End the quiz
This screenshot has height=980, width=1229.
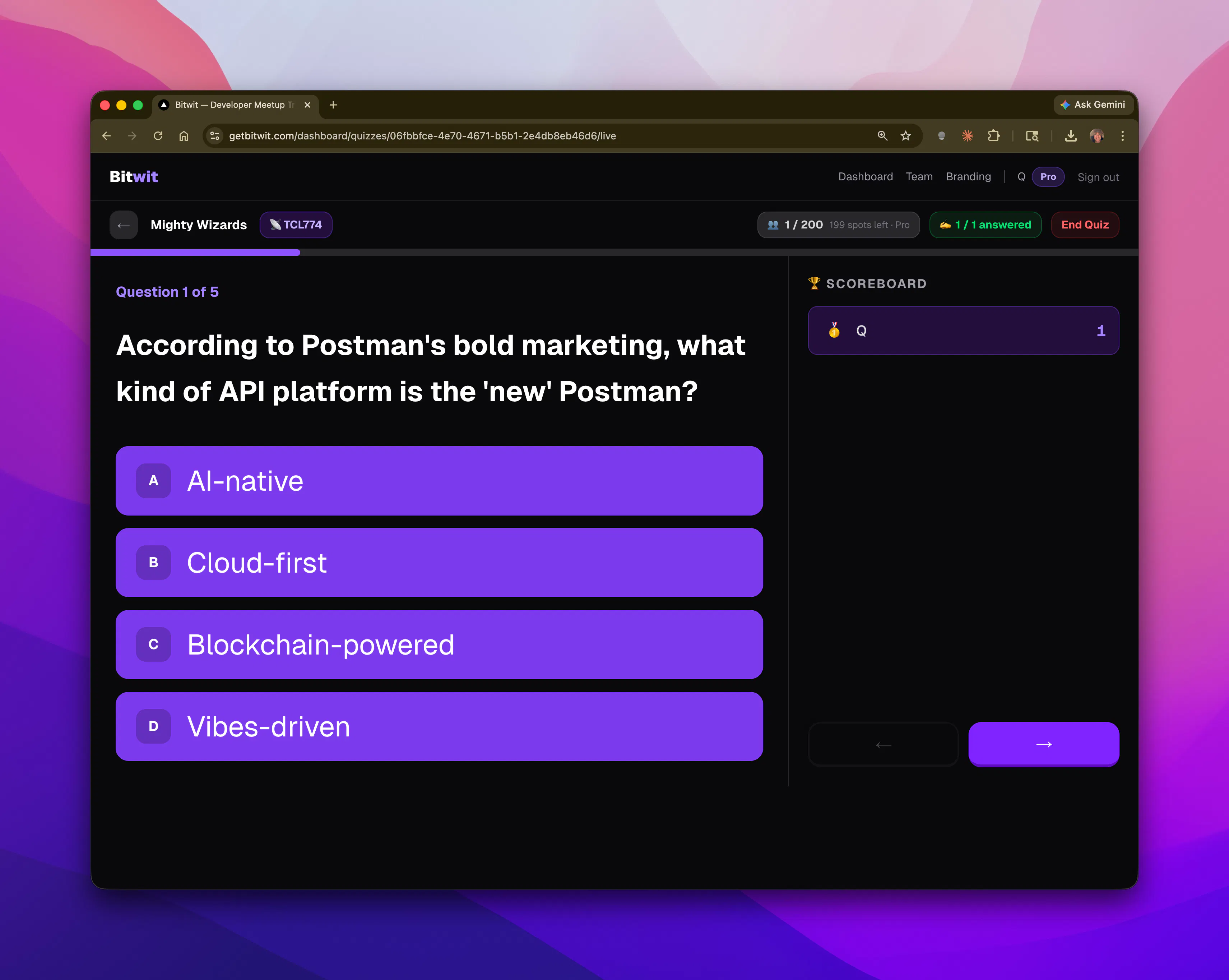1085,225
